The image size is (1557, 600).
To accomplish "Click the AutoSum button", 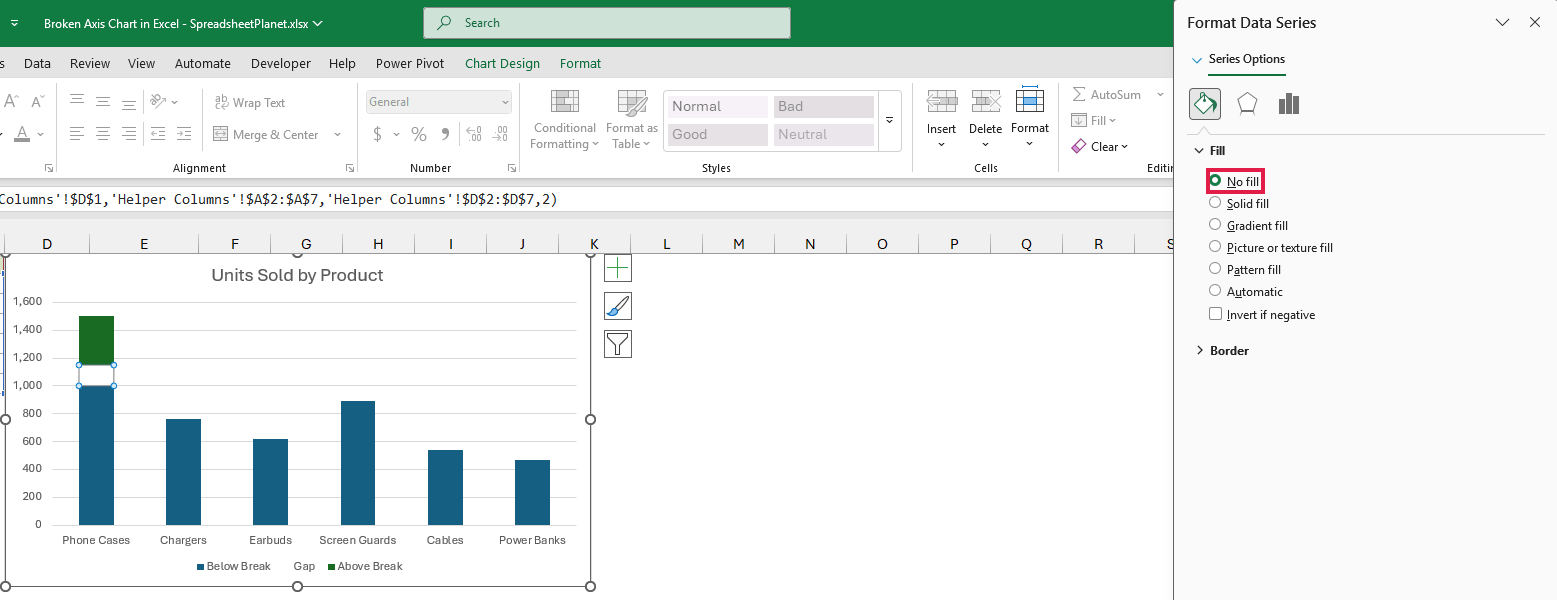I will click(x=1106, y=94).
